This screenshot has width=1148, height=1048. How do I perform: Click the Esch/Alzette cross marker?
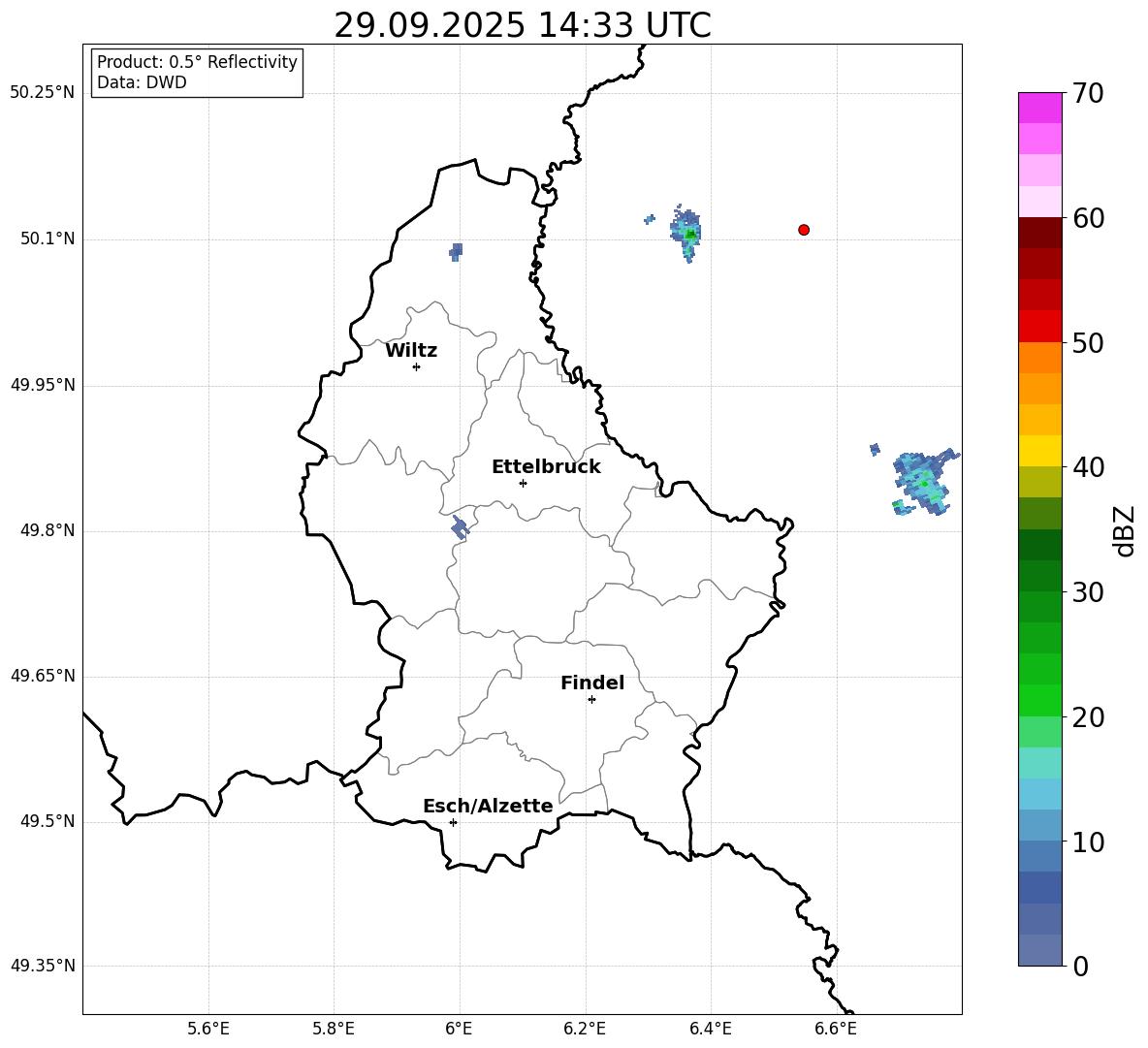click(453, 822)
